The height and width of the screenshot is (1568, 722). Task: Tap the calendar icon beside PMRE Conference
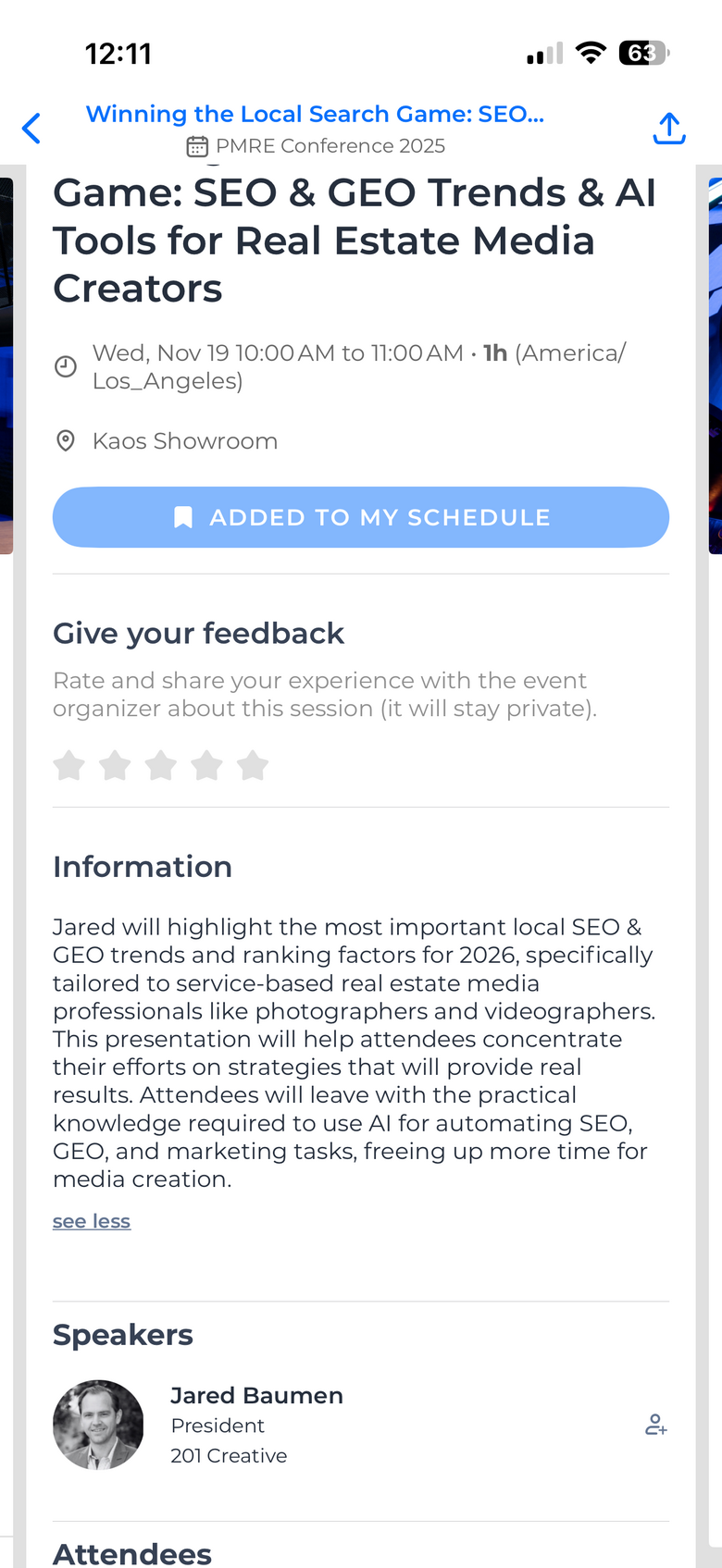(x=197, y=146)
